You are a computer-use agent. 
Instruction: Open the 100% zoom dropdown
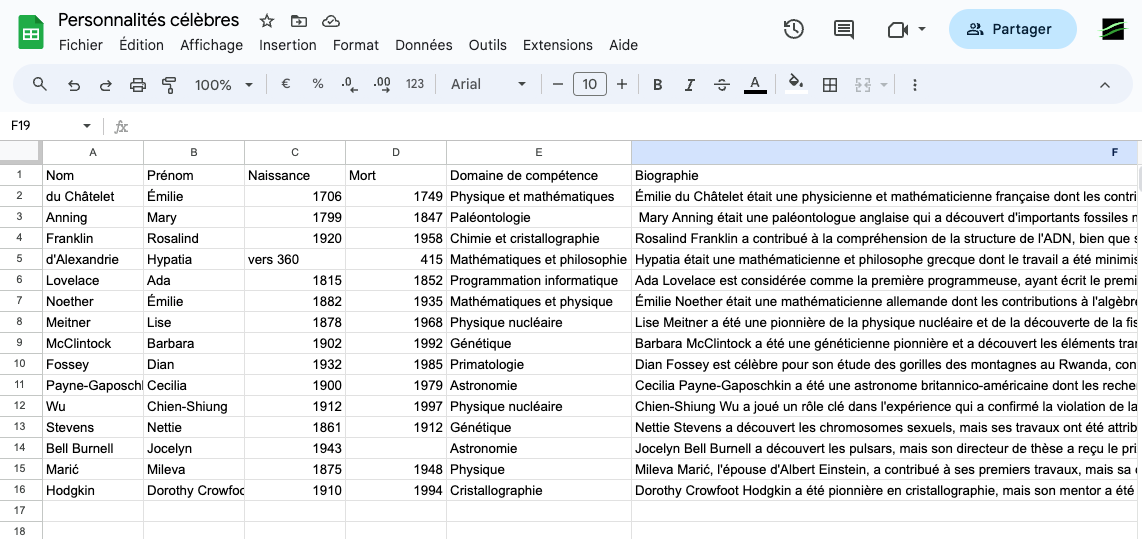(x=224, y=85)
